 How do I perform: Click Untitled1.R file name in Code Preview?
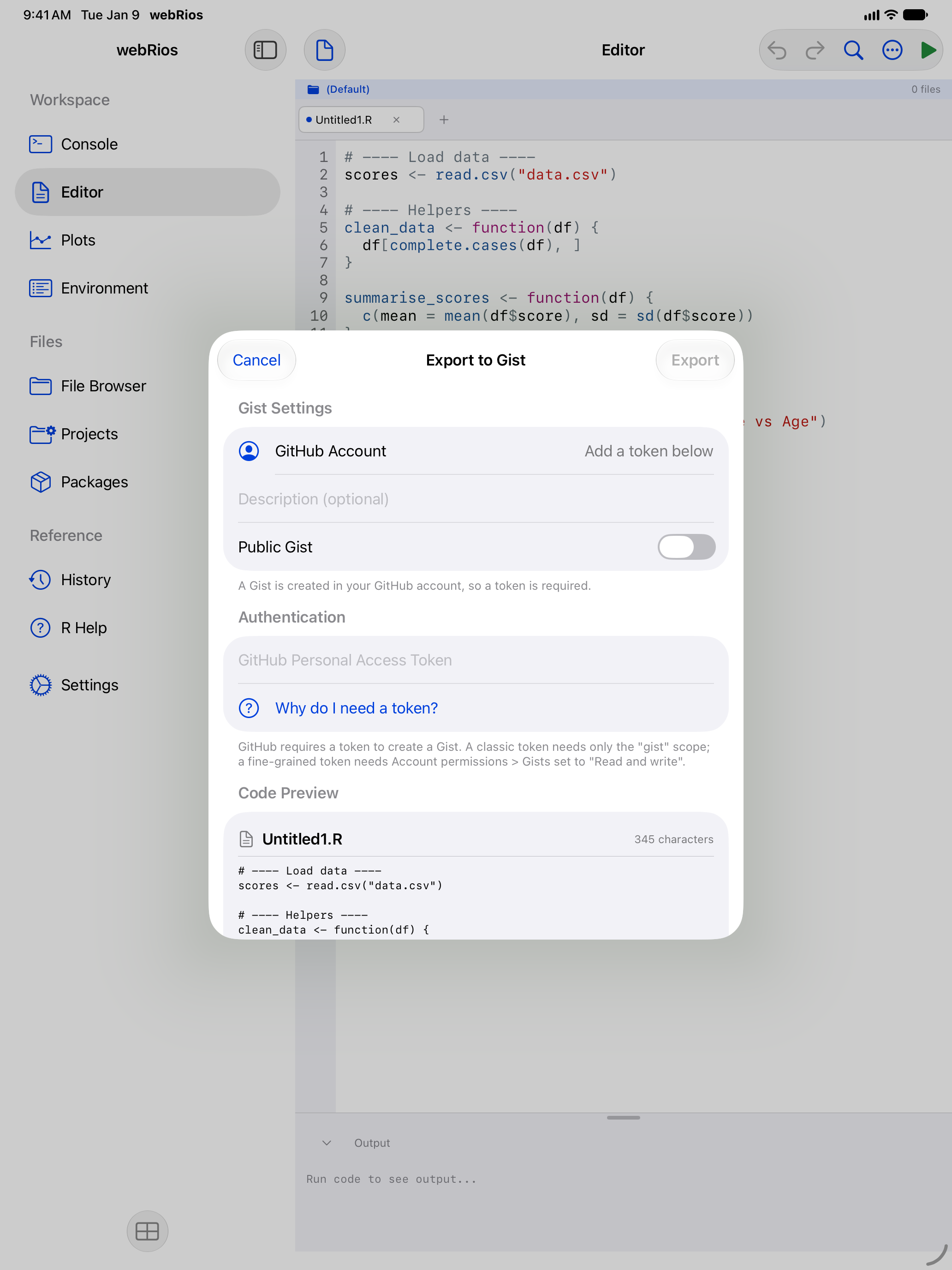302,839
